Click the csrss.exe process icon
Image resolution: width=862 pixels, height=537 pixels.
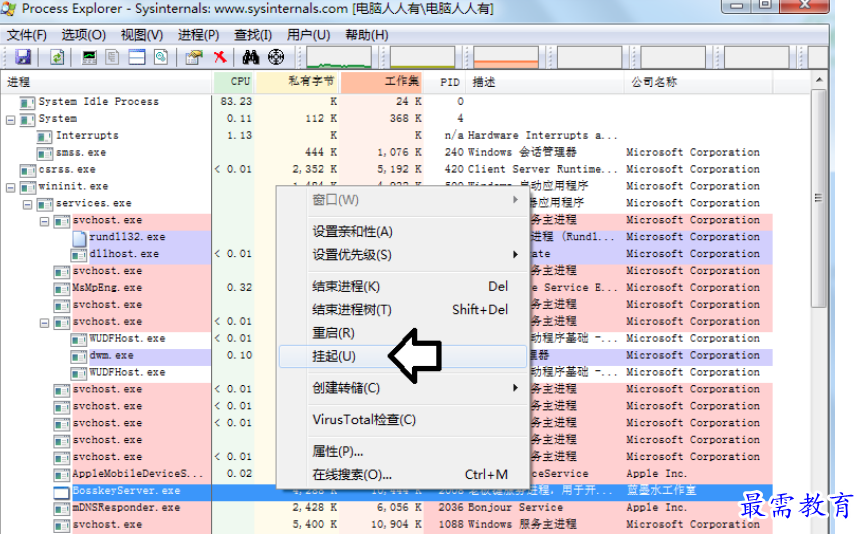tap(27, 170)
